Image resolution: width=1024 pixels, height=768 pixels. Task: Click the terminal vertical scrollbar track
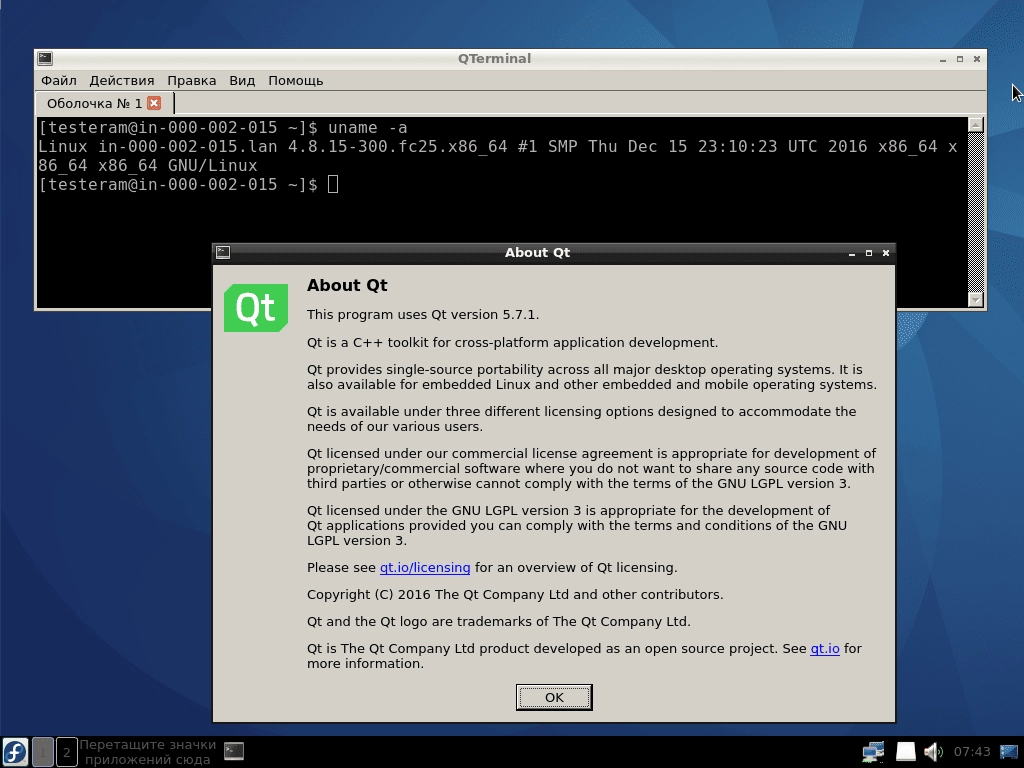click(976, 212)
